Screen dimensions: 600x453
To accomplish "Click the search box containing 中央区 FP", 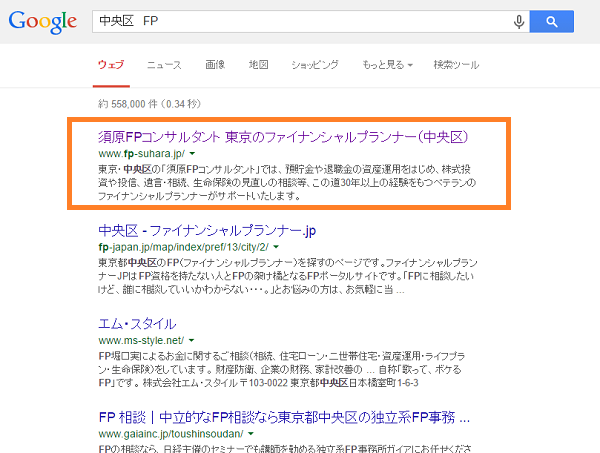I will click(x=311, y=21).
